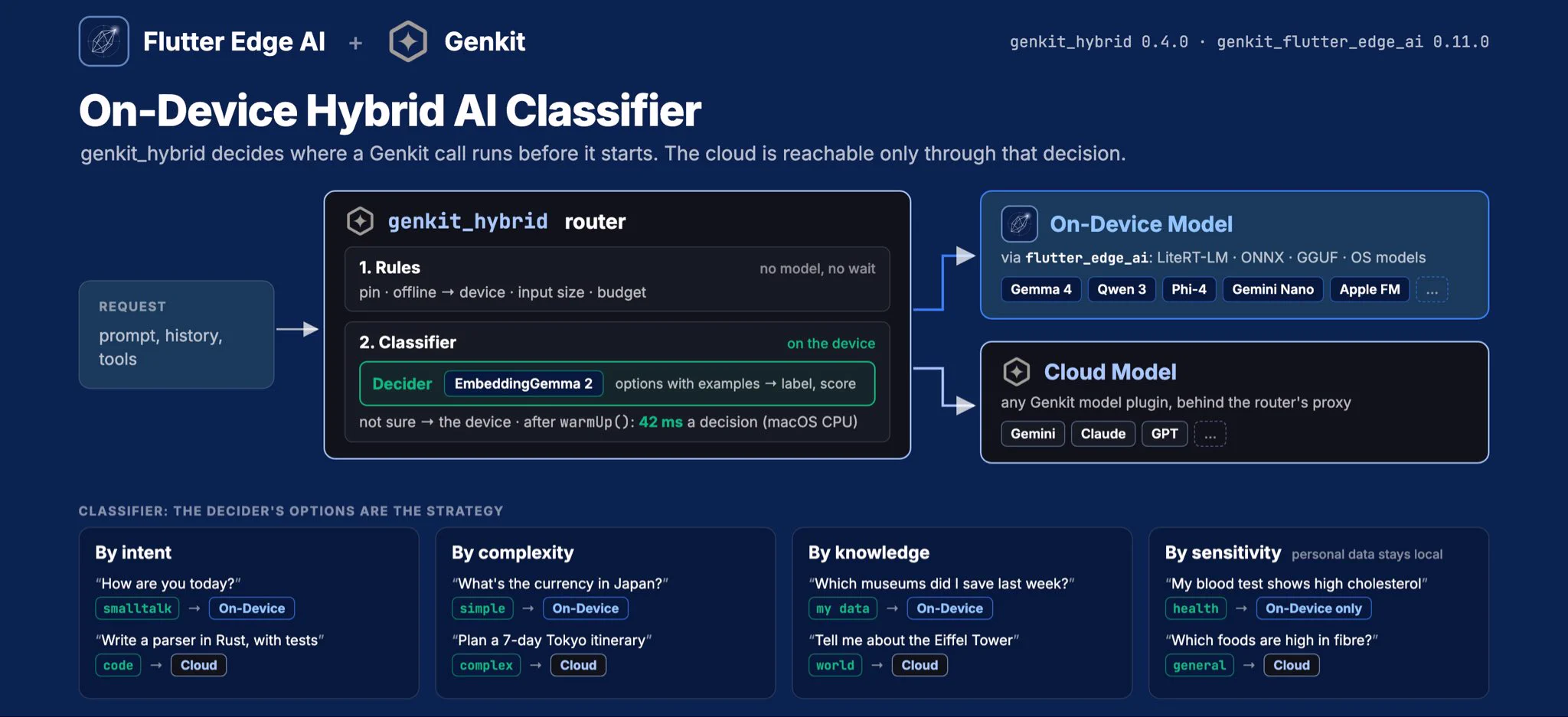
Task: Click the 2. Classifier heading
Action: pyautogui.click(x=407, y=343)
